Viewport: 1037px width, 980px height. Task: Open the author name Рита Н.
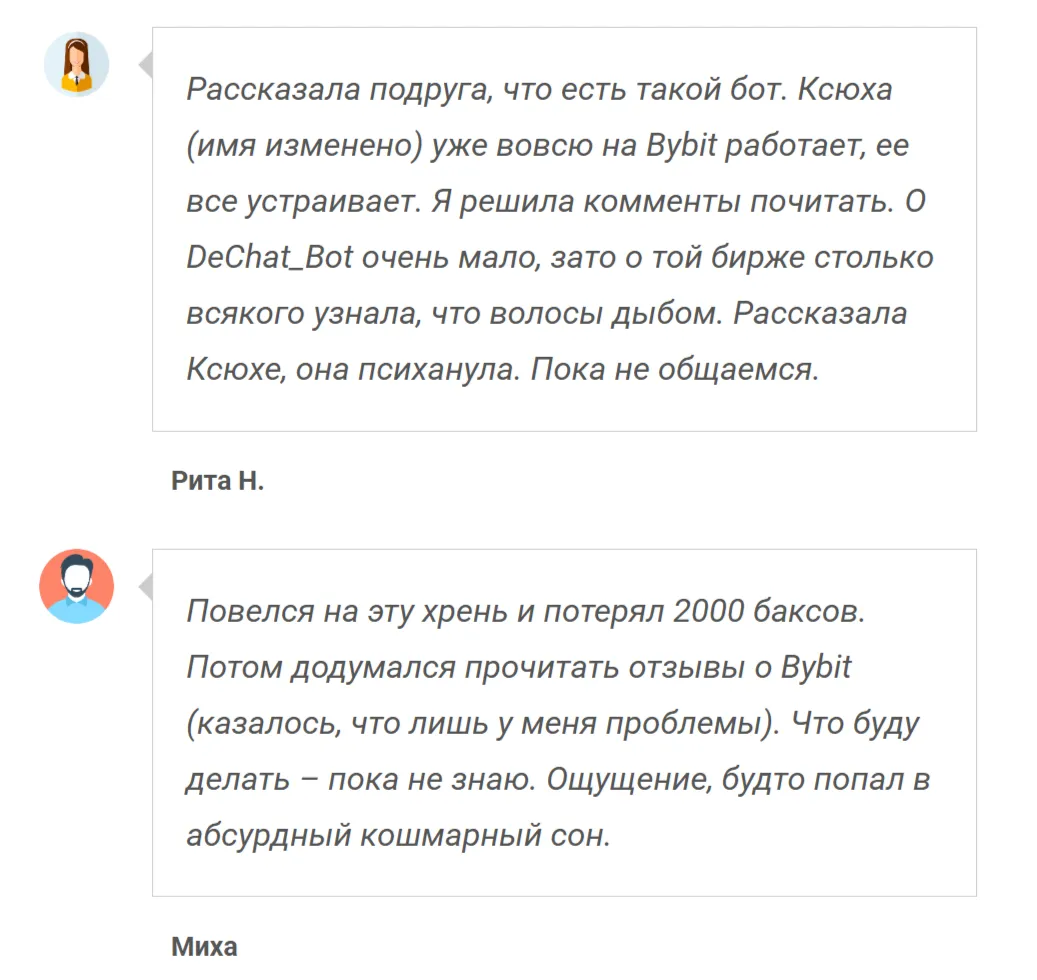pos(218,481)
